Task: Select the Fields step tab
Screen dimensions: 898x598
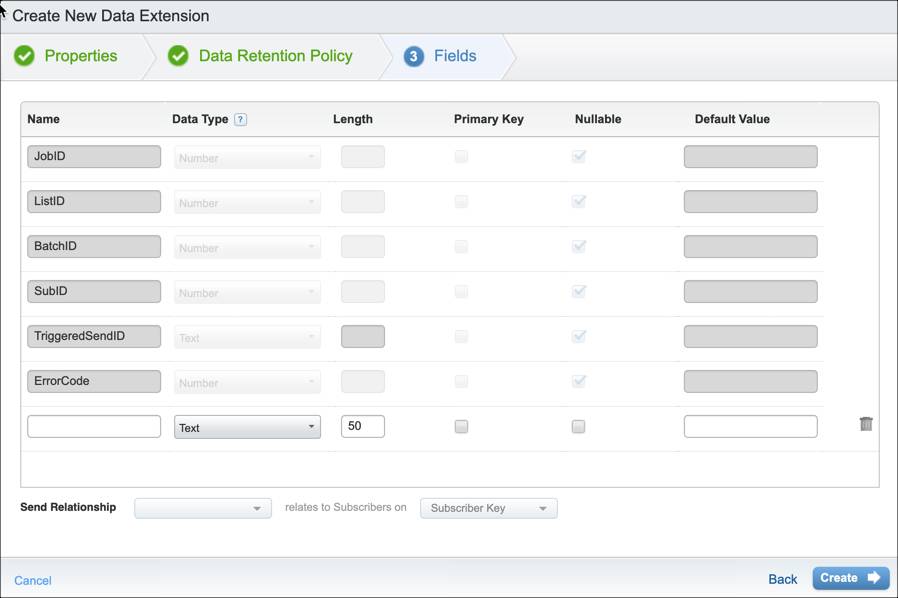Action: [454, 56]
